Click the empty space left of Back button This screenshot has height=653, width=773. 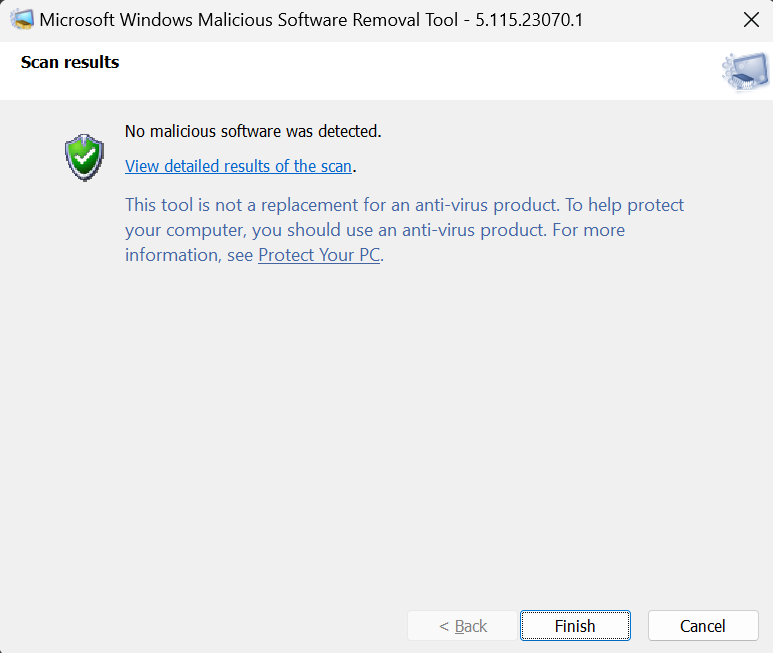click(200, 626)
